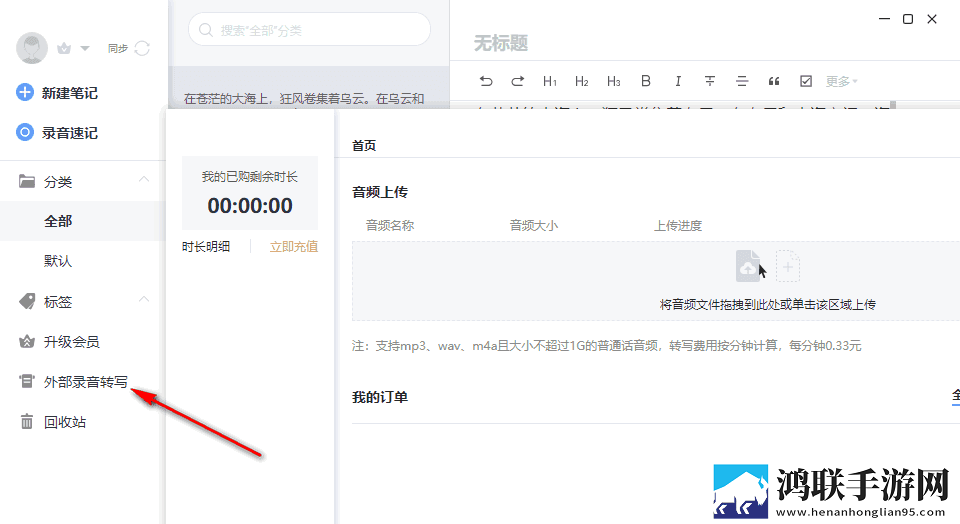Open 升级会员 upgrade membership
The image size is (960, 524).
(71, 342)
